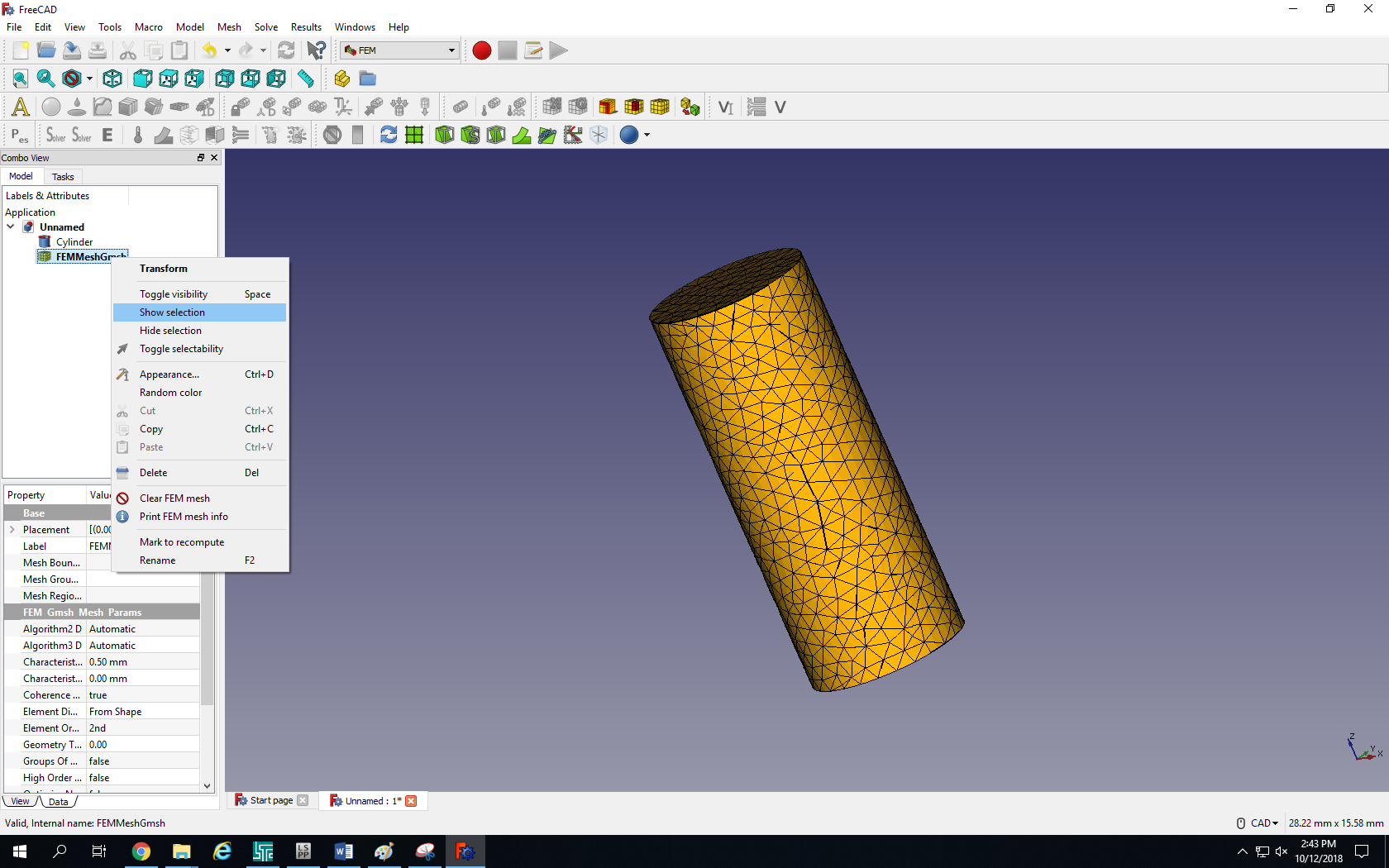This screenshot has height=868, width=1389.
Task: Start macro recording with the red circle
Action: click(x=482, y=50)
